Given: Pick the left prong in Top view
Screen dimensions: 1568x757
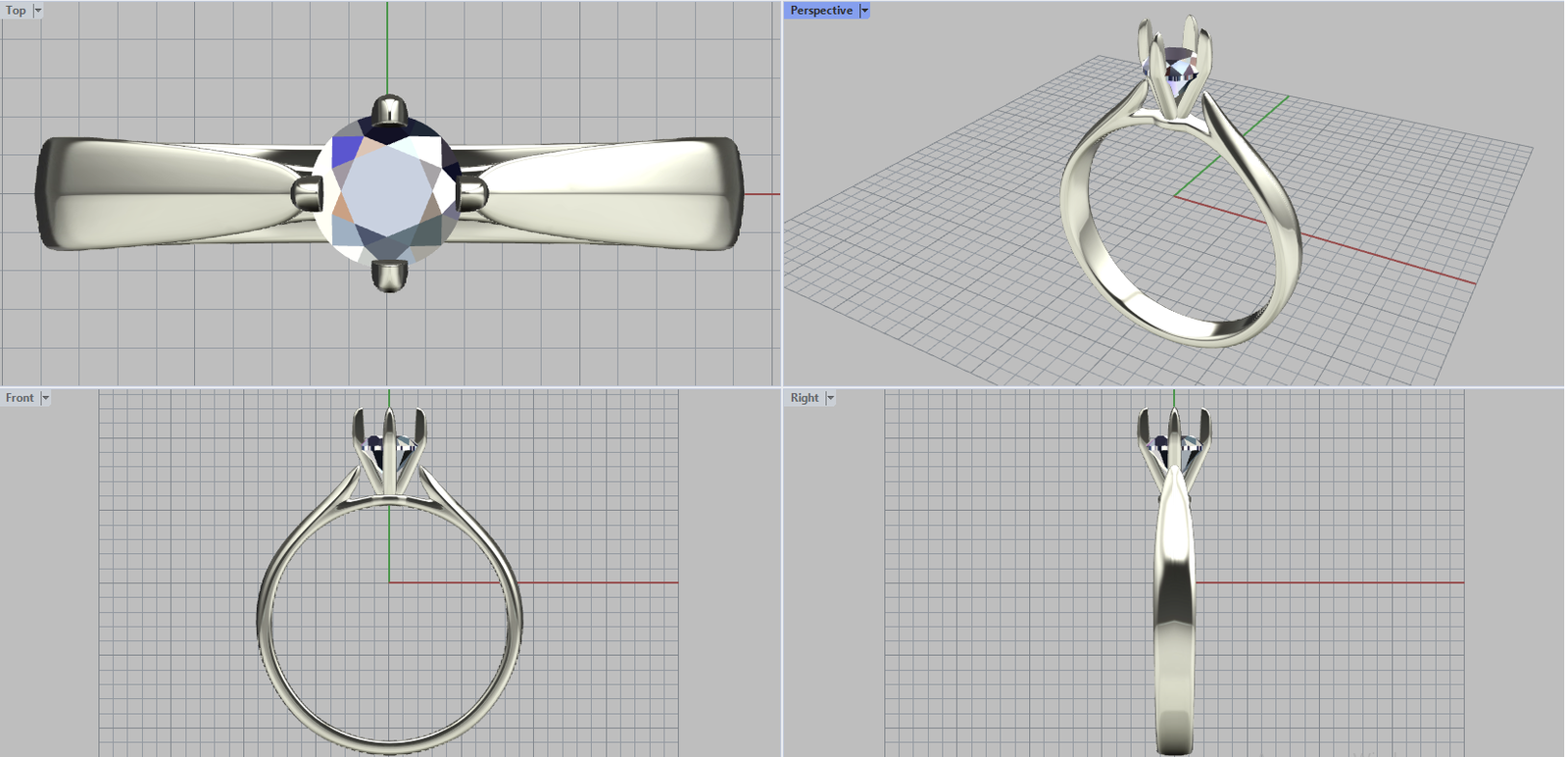Looking at the screenshot, I should tap(308, 193).
